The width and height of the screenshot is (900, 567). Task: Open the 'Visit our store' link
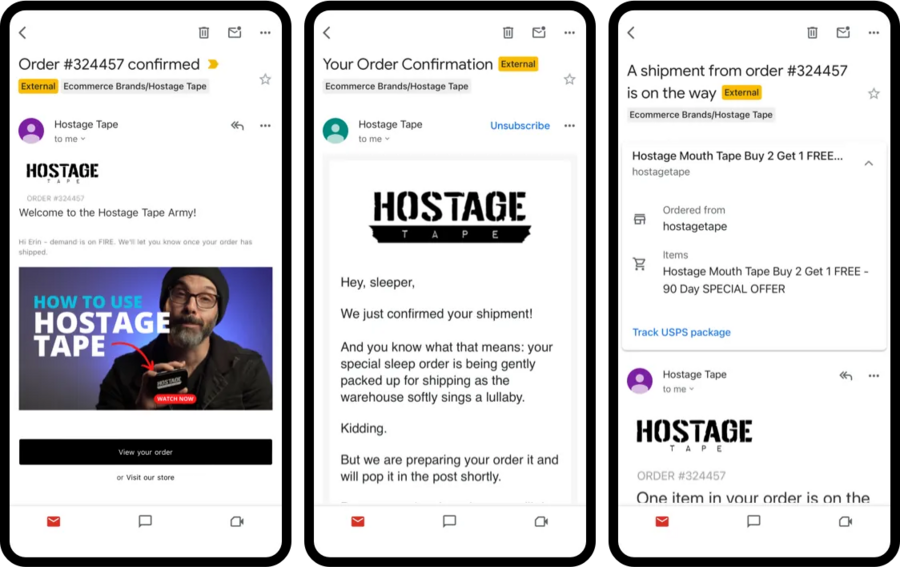150,477
